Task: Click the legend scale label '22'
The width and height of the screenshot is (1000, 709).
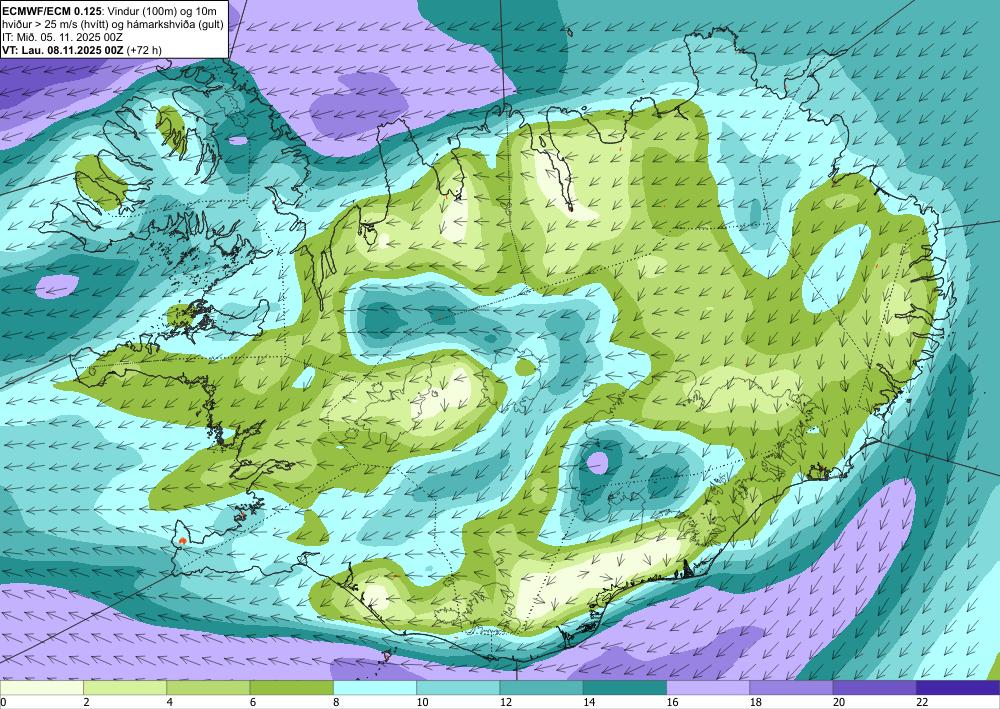Action: [x=923, y=703]
